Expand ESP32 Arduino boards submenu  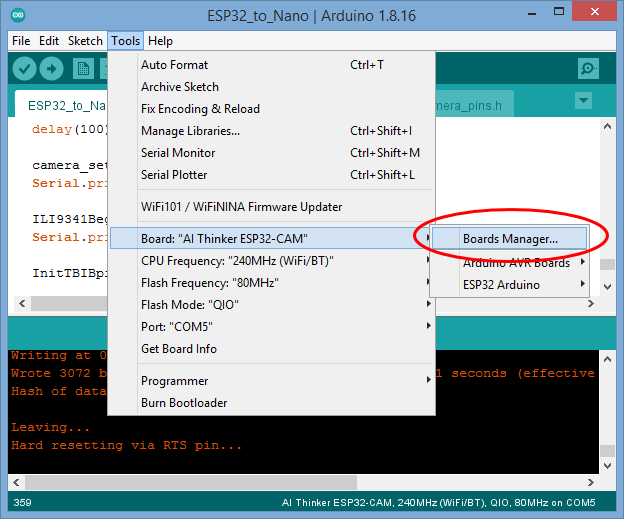pyautogui.click(x=509, y=285)
